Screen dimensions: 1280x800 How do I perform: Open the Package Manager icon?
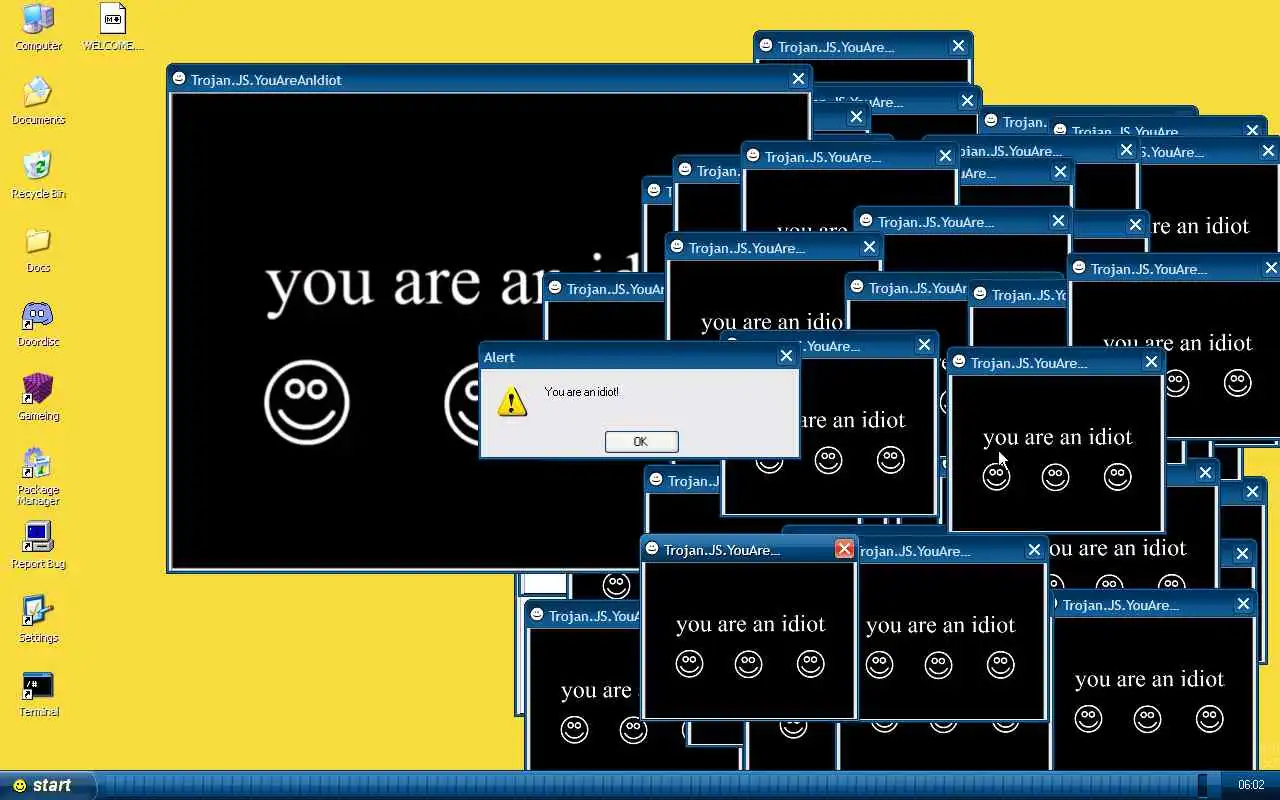click(x=38, y=476)
